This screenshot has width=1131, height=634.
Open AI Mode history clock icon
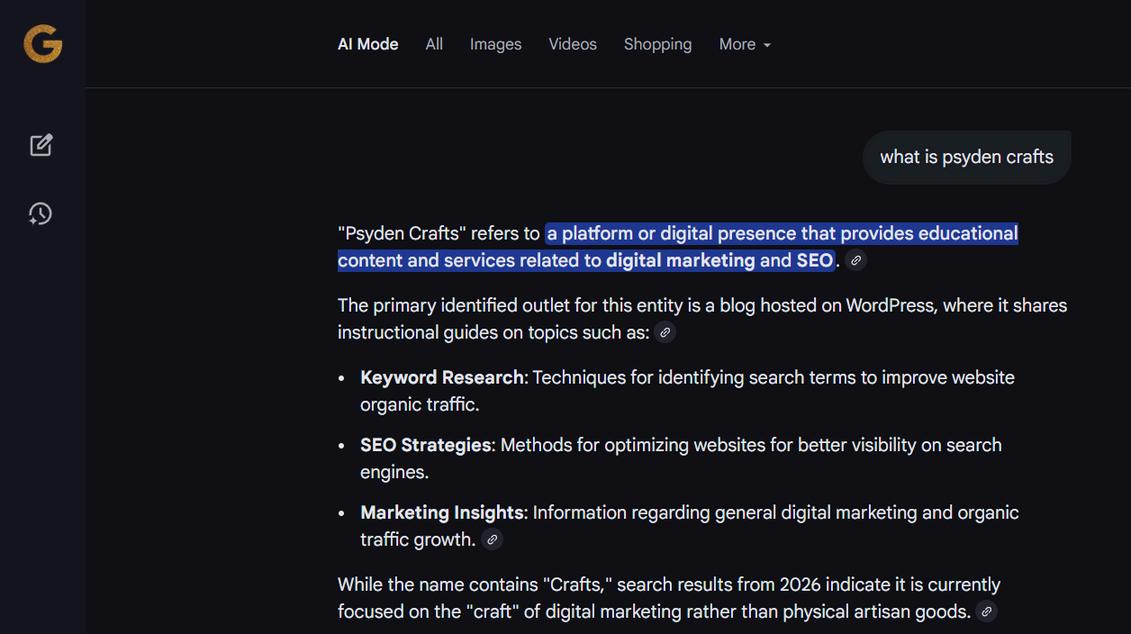[x=40, y=213]
